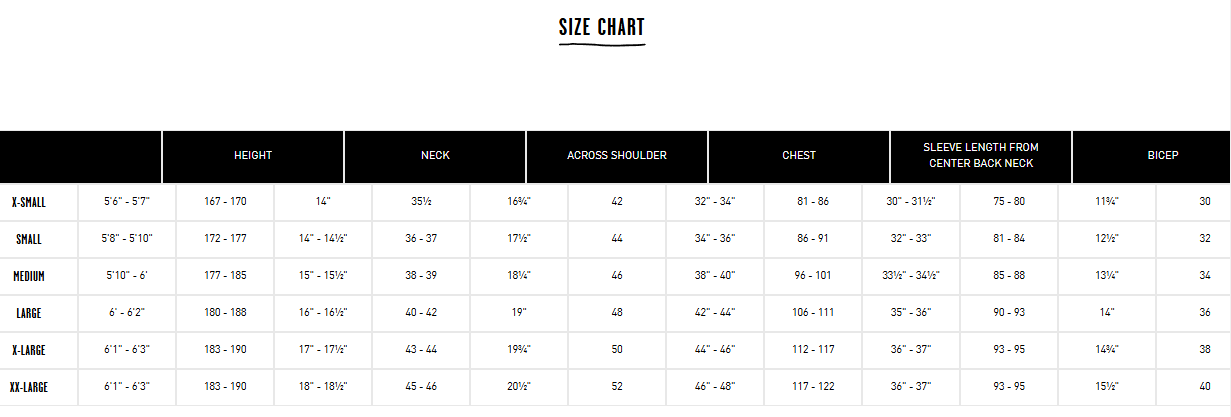Select the 16" - 16½" neck cell
The height and width of the screenshot is (417, 1231).
click(x=323, y=313)
